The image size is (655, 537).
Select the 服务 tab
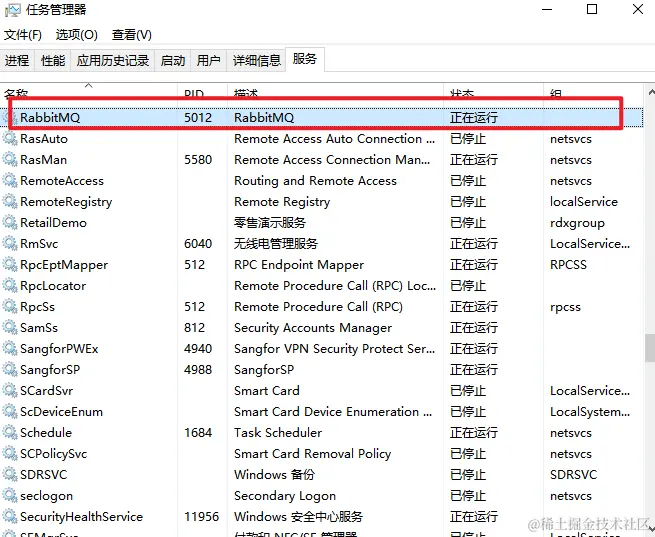point(305,59)
